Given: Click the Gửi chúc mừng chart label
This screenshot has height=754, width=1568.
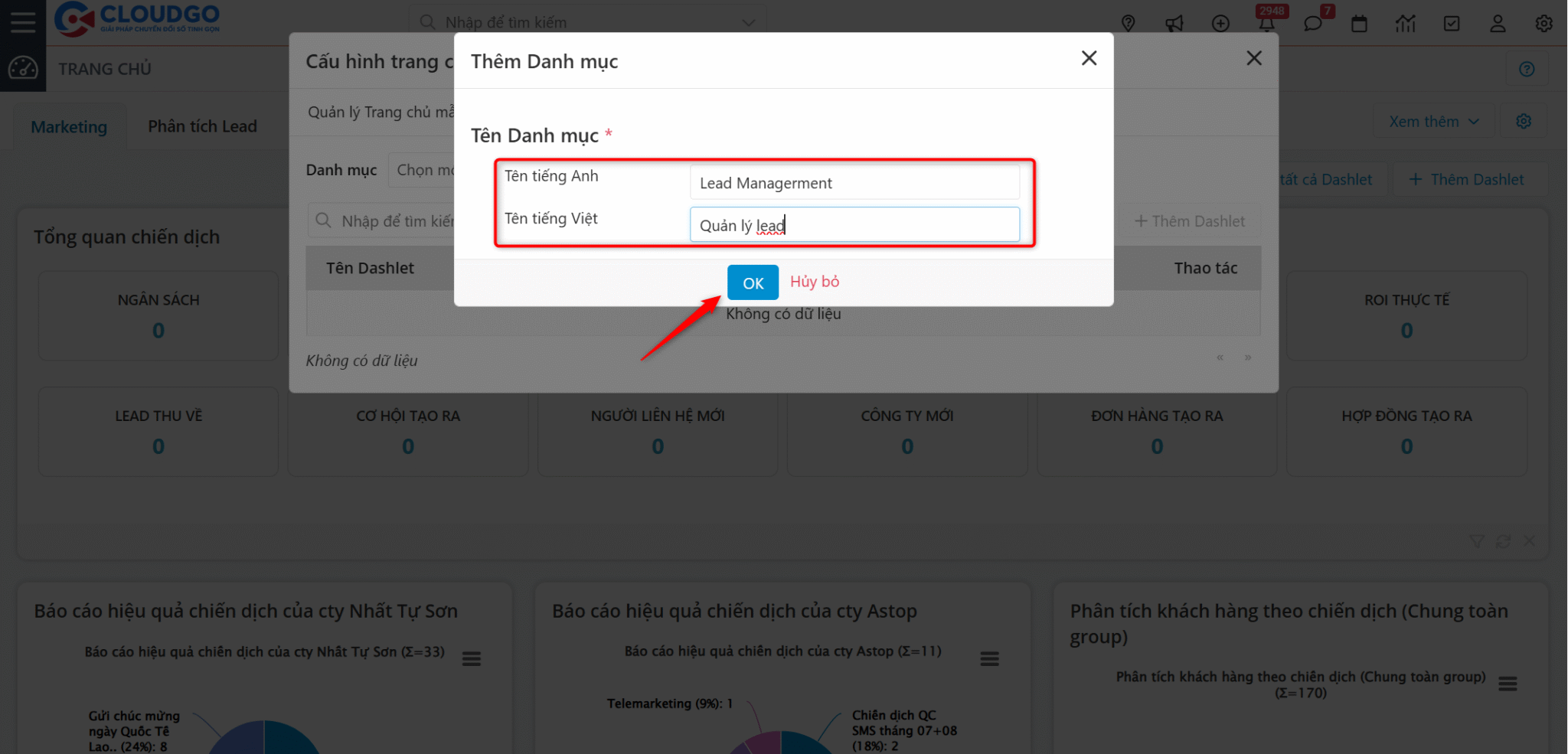Looking at the screenshot, I should pos(134,731).
